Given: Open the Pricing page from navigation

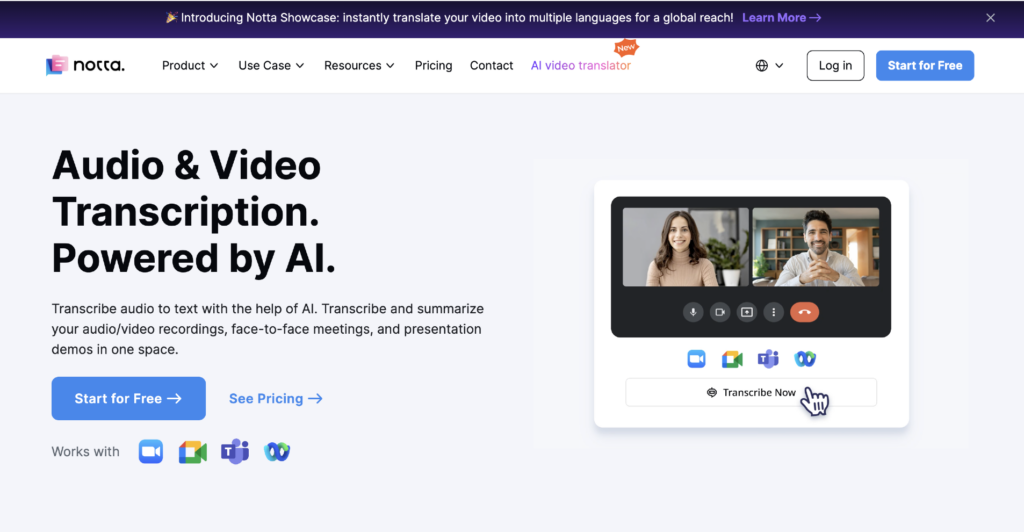Looking at the screenshot, I should click(x=434, y=65).
